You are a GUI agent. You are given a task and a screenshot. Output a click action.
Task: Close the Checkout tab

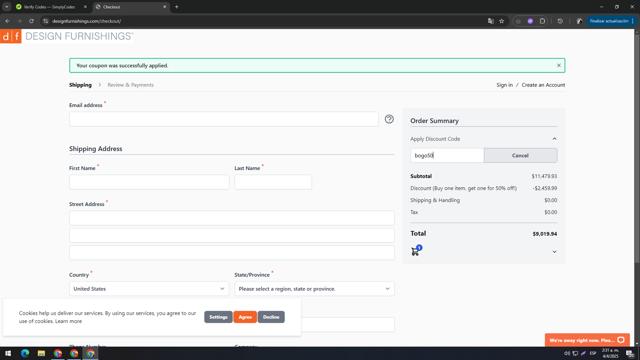[x=165, y=7]
